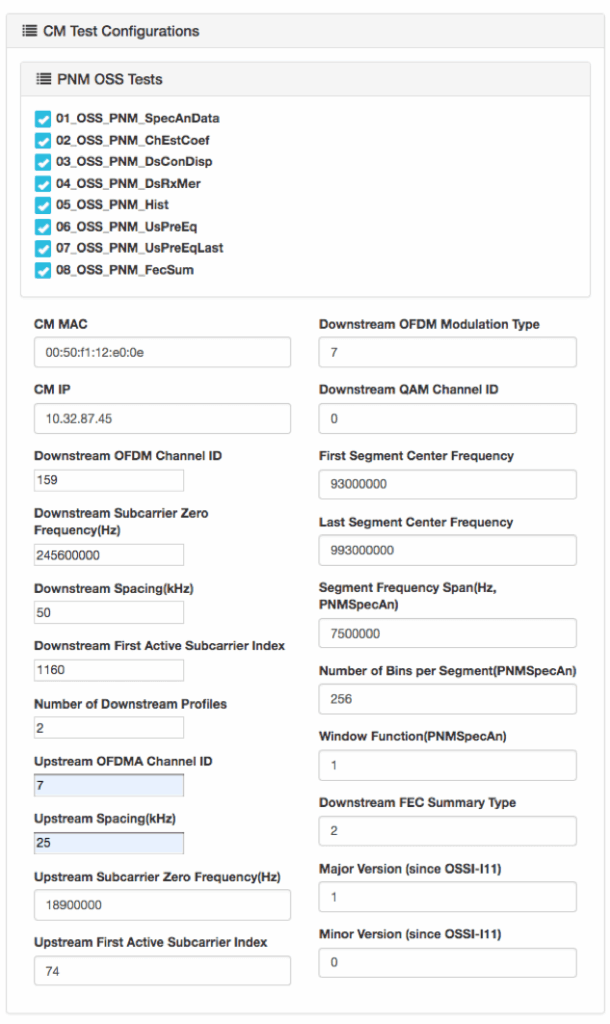Select the First Segment Center Frequency field
Image resolution: width=610 pixels, height=1024 pixels.
pyautogui.click(x=447, y=484)
